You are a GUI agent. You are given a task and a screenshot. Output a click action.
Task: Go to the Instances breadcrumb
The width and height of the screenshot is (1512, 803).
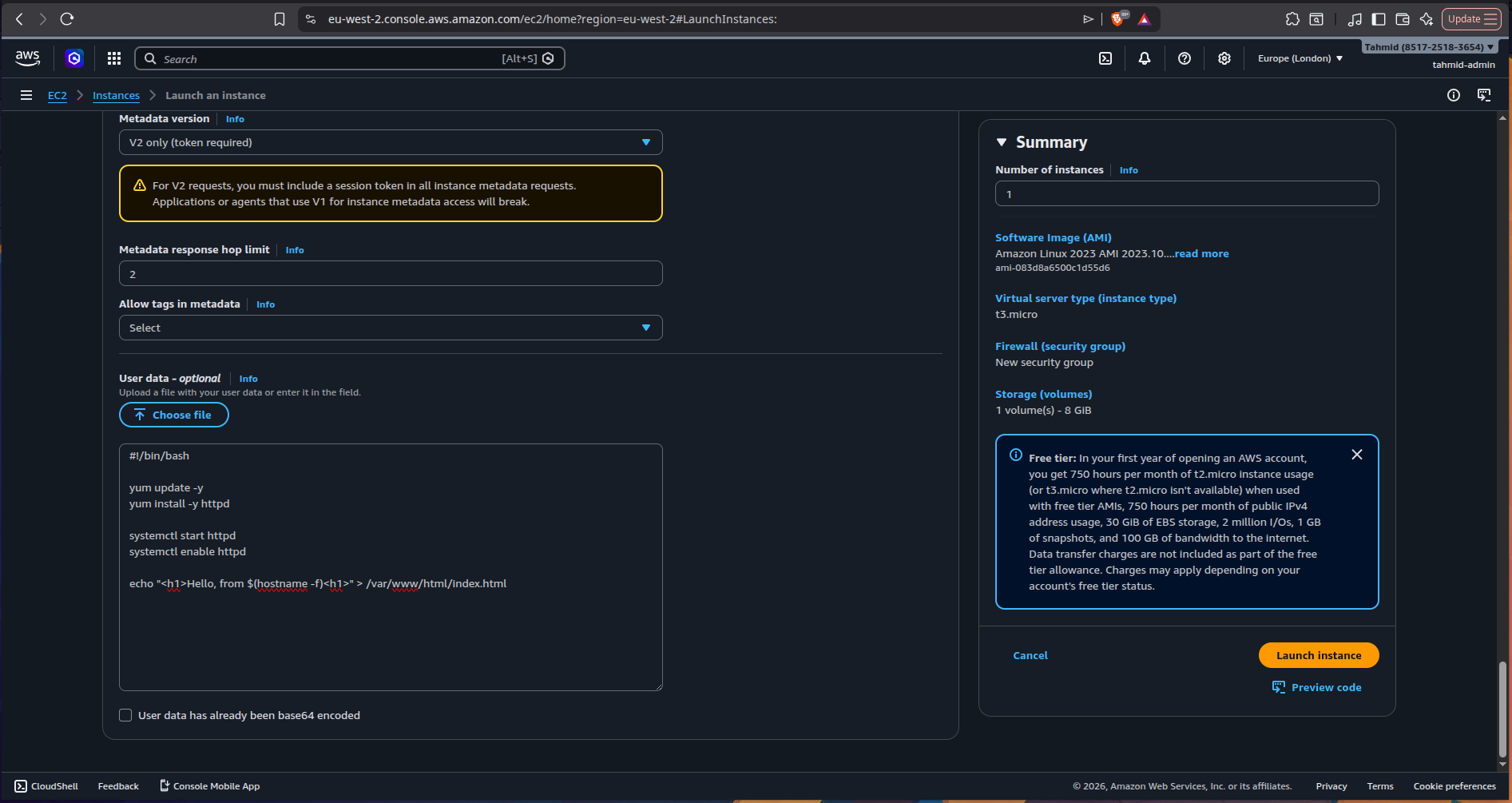click(116, 95)
